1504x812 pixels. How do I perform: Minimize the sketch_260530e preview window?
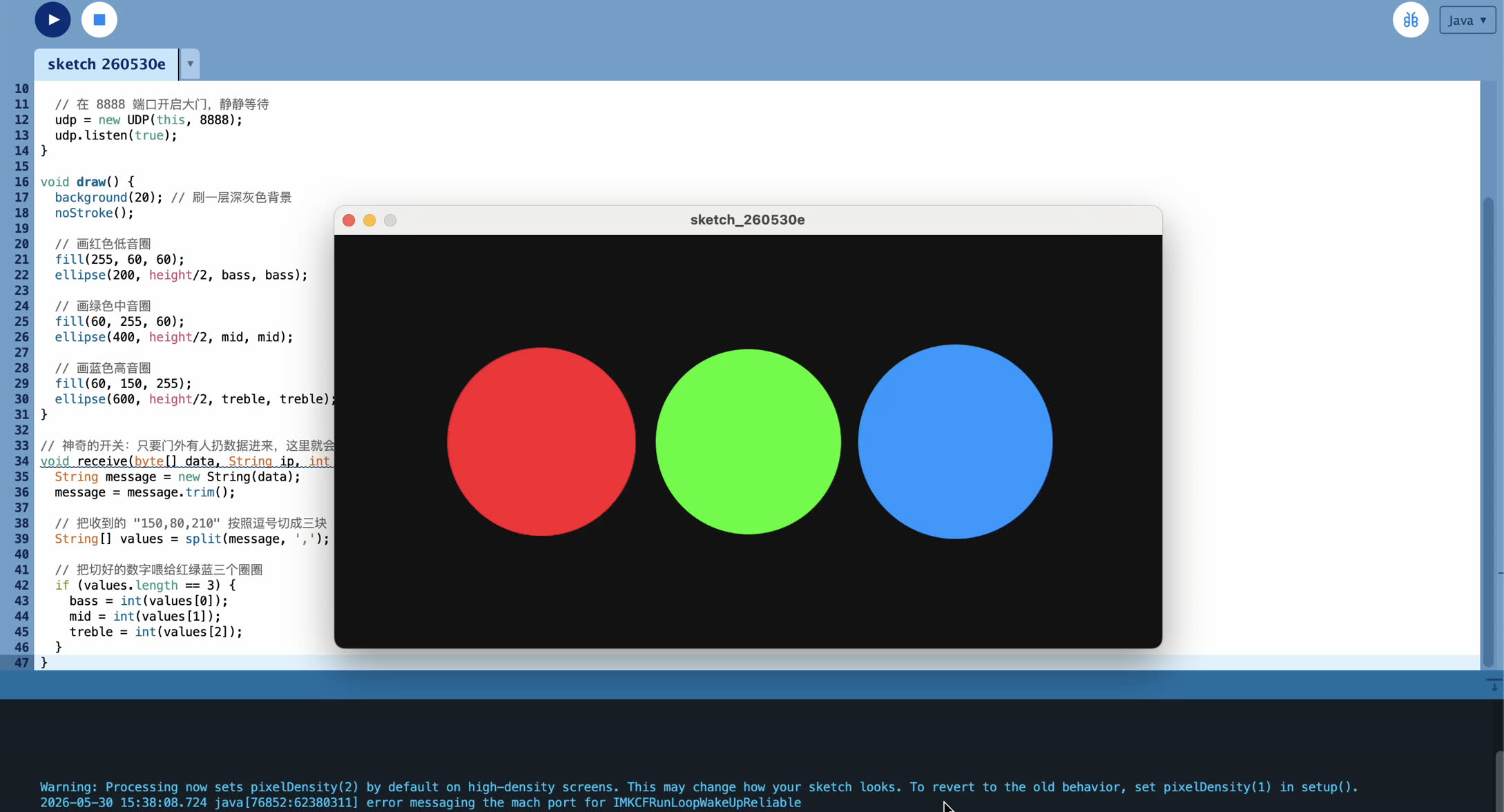[369, 220]
